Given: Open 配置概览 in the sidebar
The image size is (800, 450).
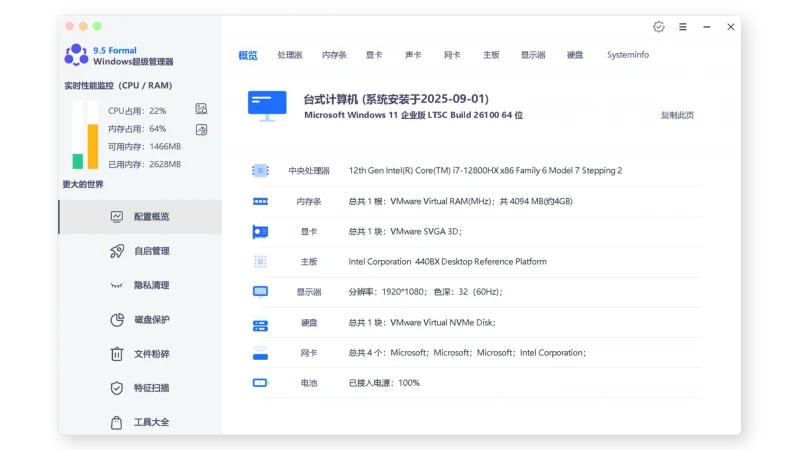Looking at the screenshot, I should (x=140, y=217).
